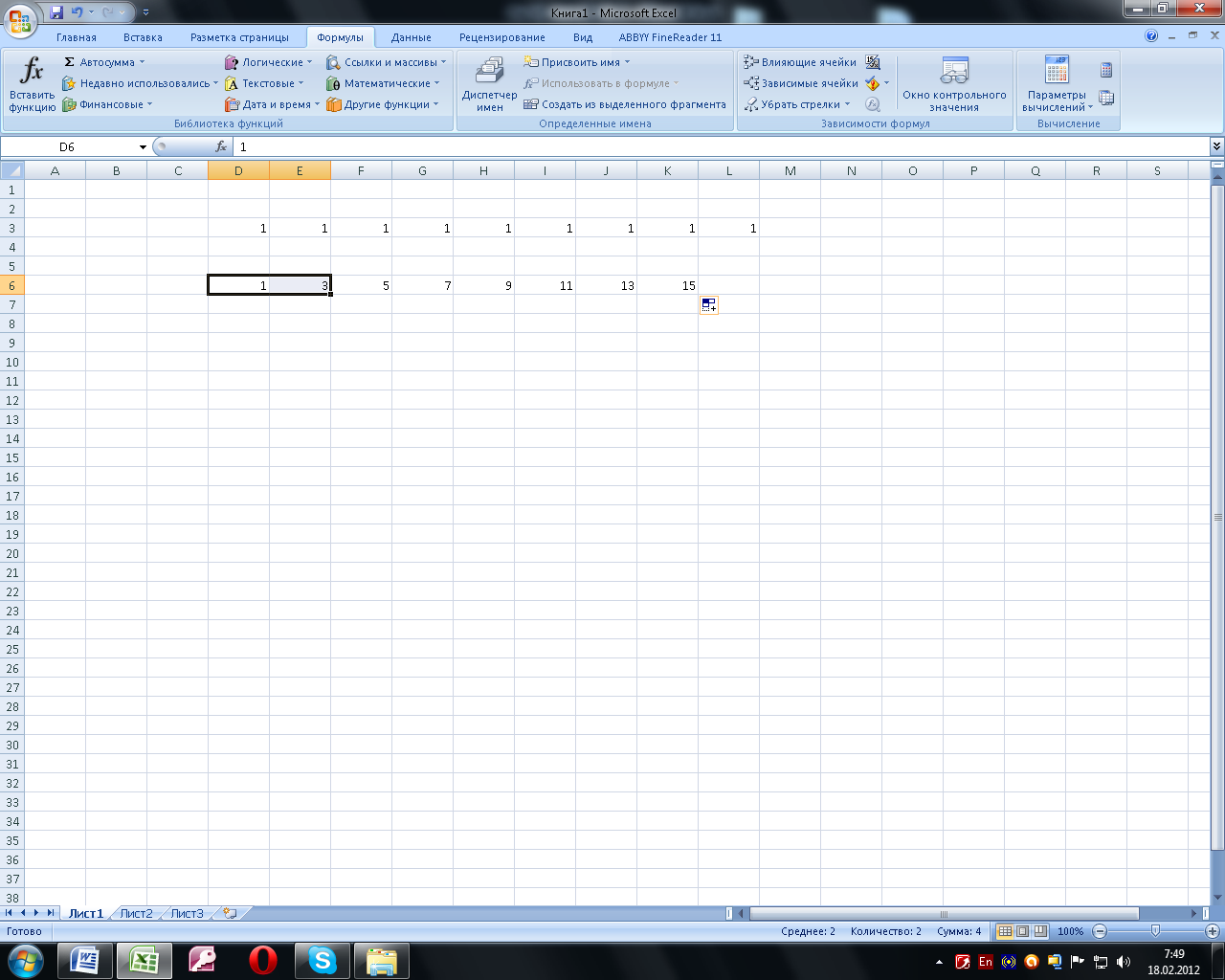
Task: Click the 100% zoom level
Action: (1070, 931)
